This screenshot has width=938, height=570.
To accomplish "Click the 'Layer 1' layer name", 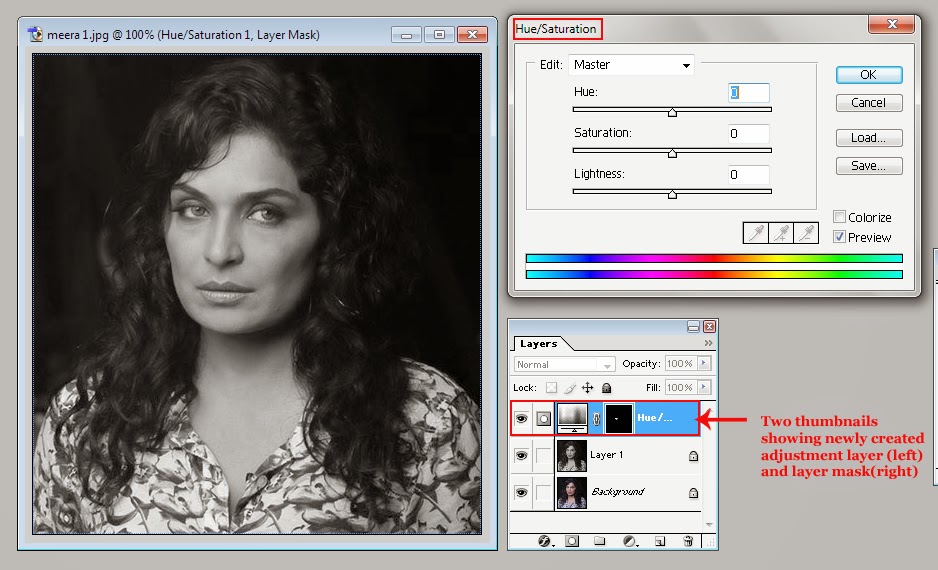I will 606,455.
